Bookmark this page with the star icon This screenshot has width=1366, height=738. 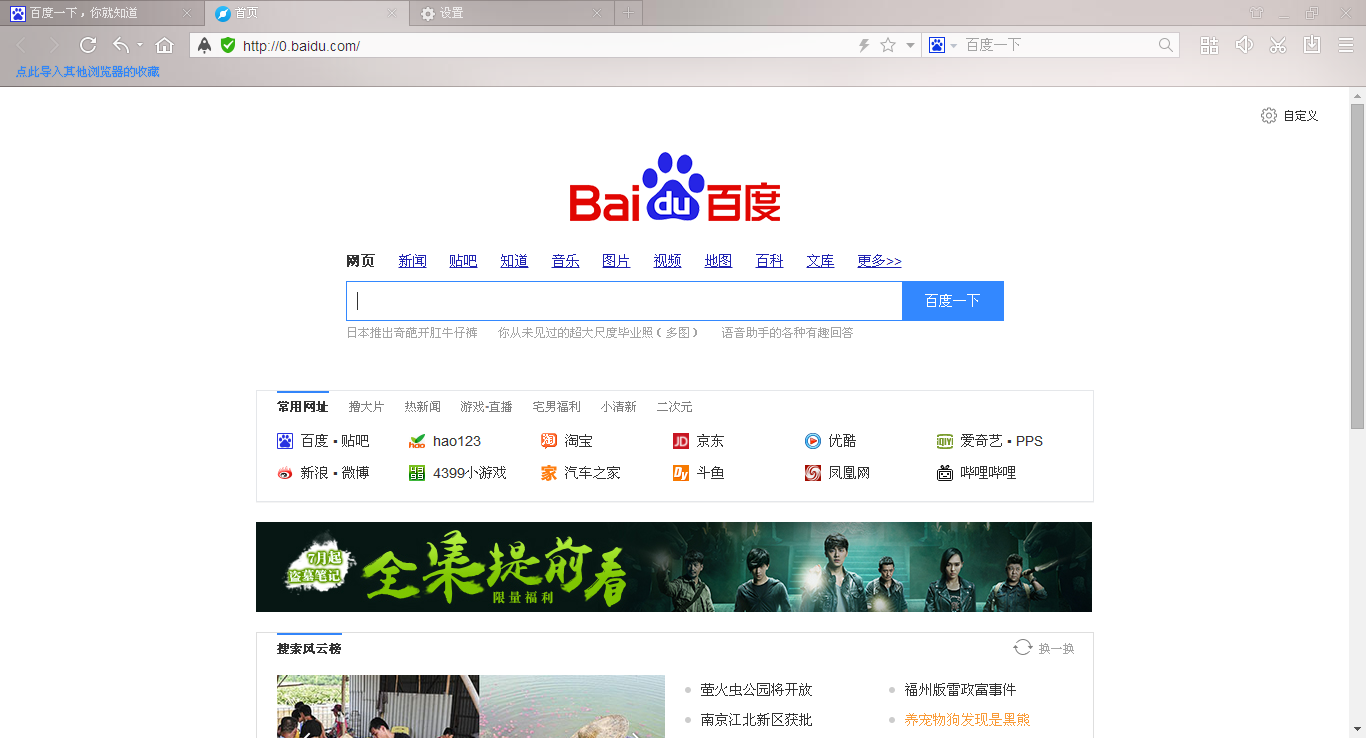coord(888,45)
